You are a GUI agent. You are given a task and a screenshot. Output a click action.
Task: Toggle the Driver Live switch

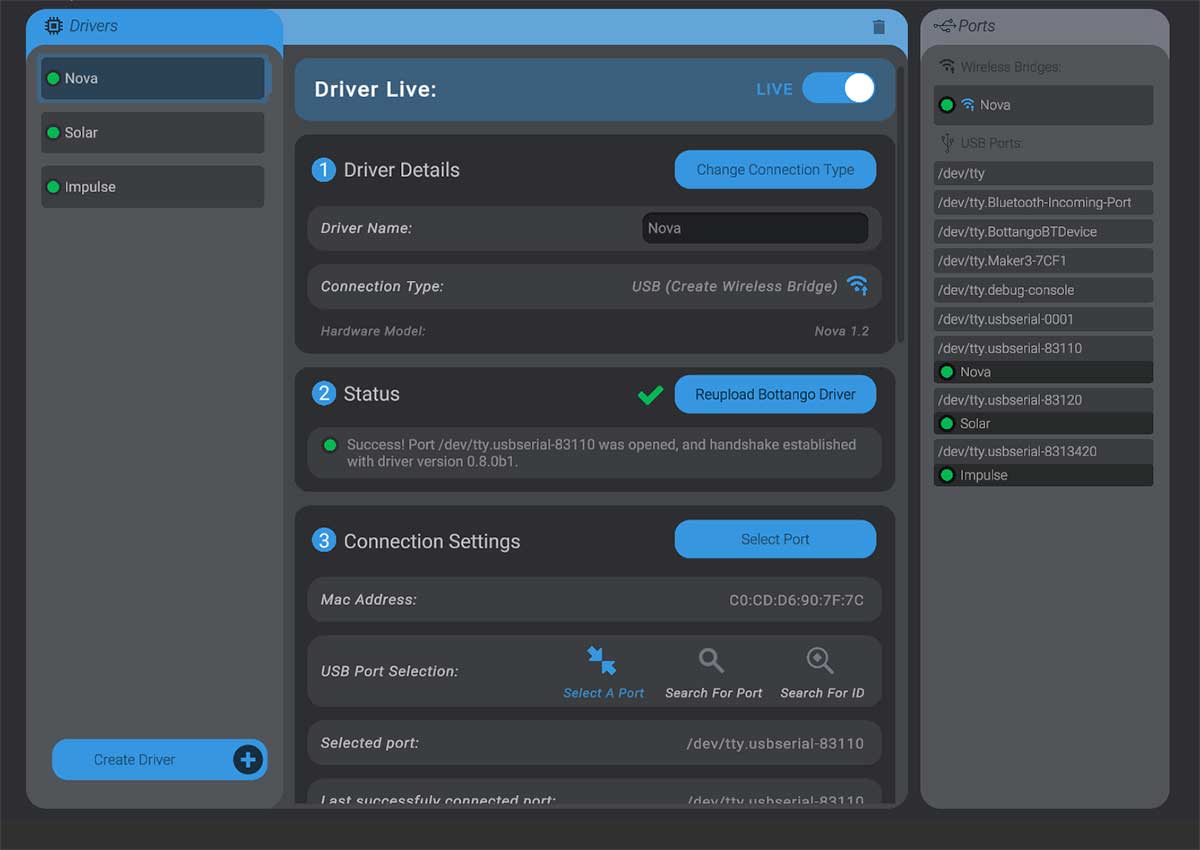[x=838, y=89]
